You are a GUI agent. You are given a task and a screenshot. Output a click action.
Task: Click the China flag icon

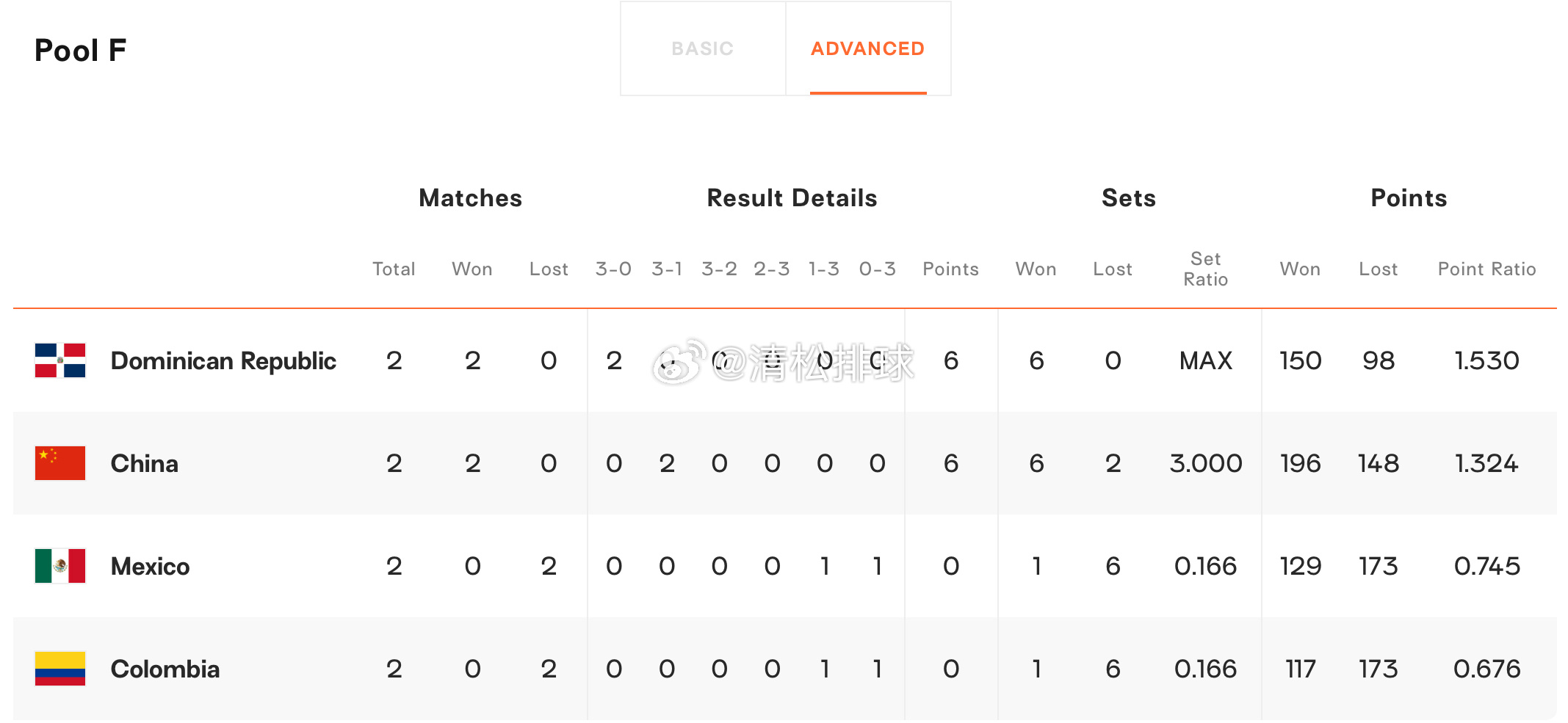(60, 463)
